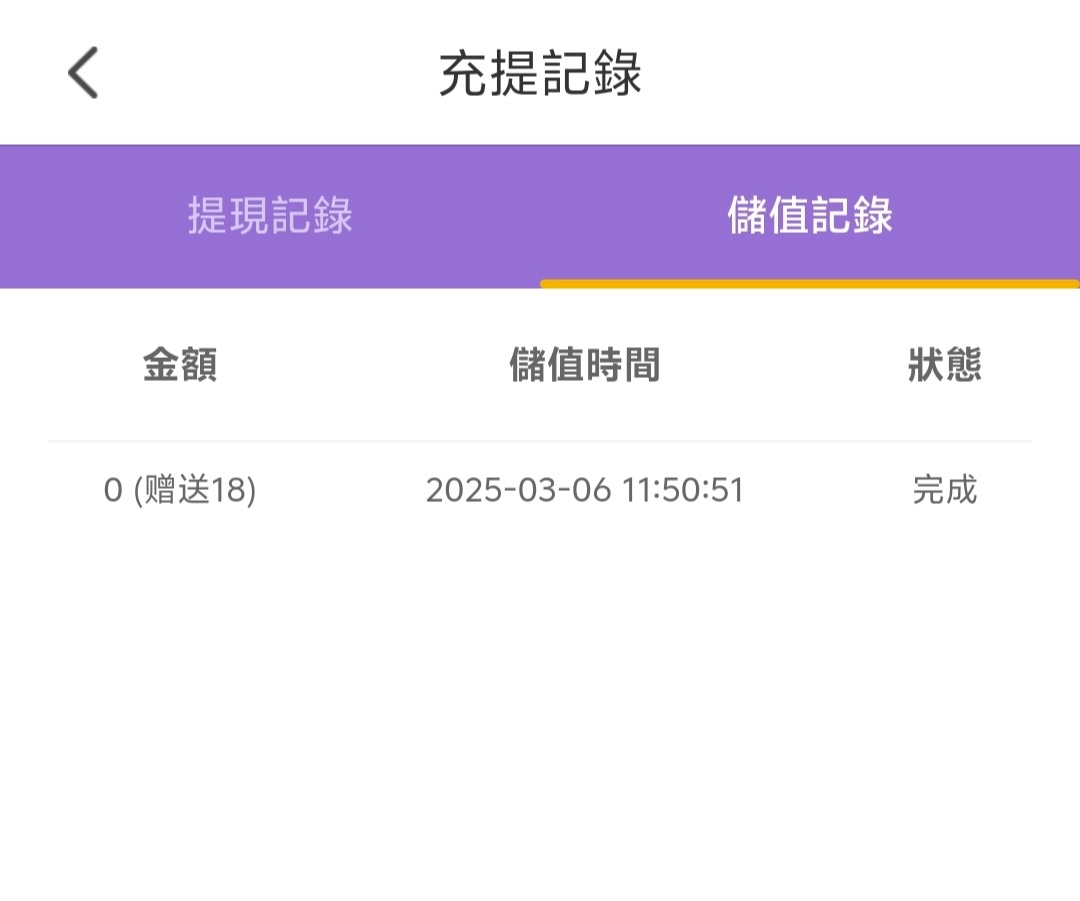The height and width of the screenshot is (901, 1080).
Task: Click the 11:50:51 time value
Action: [683, 491]
